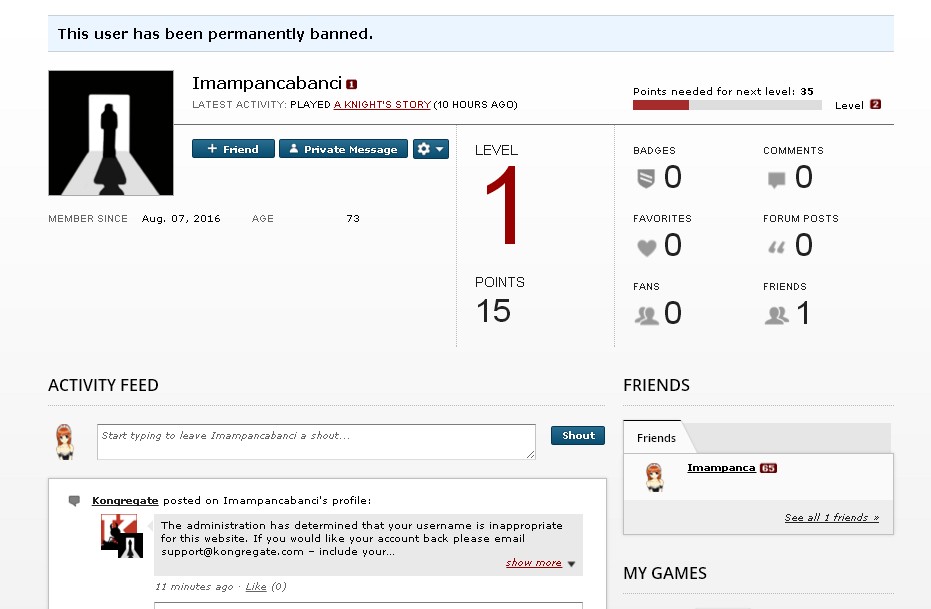This screenshot has height=609, width=931.
Task: Click the favorites heart icon
Action: [645, 247]
